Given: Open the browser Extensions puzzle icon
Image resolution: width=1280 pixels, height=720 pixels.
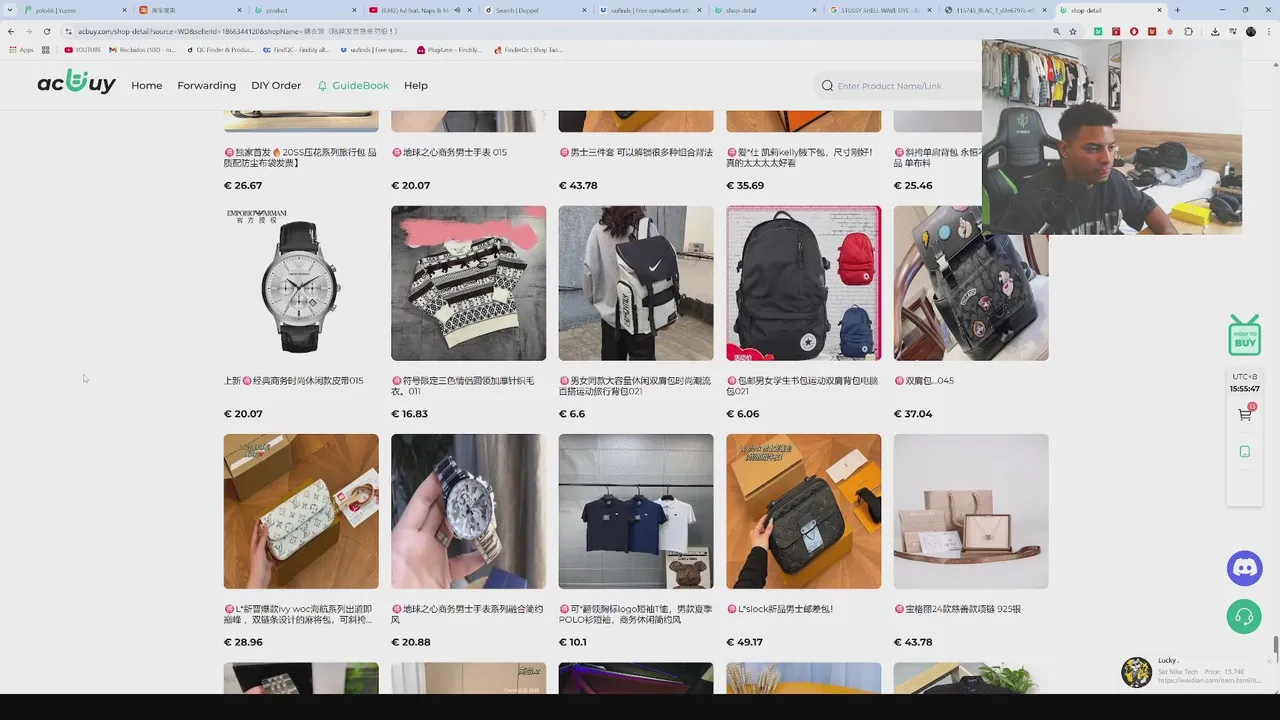Looking at the screenshot, I should 1186,31.
